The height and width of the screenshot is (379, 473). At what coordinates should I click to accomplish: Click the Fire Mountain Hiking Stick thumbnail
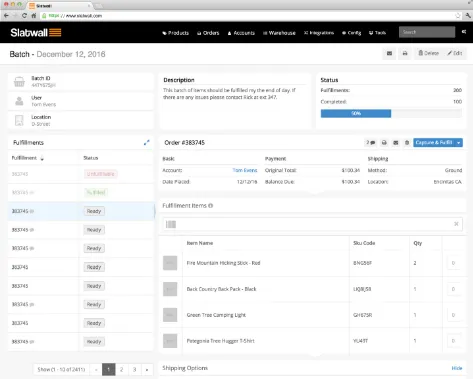(170, 263)
